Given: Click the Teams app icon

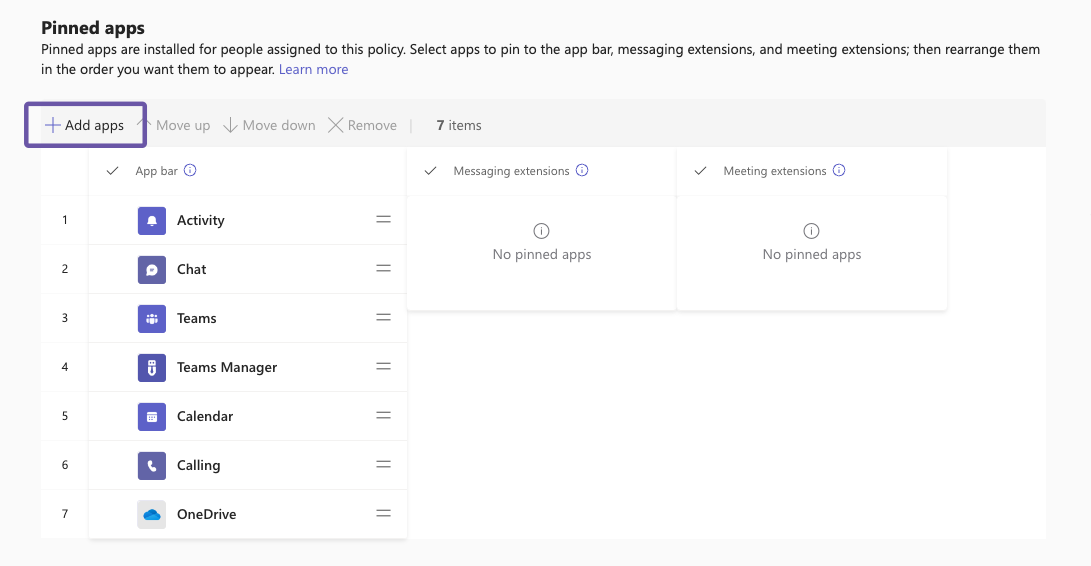Looking at the screenshot, I should tap(152, 319).
